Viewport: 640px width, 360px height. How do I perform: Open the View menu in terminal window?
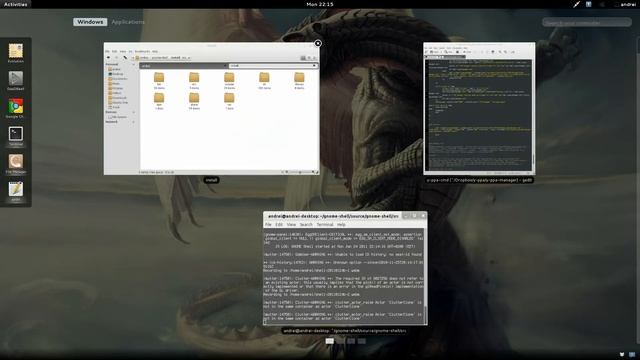[291, 224]
